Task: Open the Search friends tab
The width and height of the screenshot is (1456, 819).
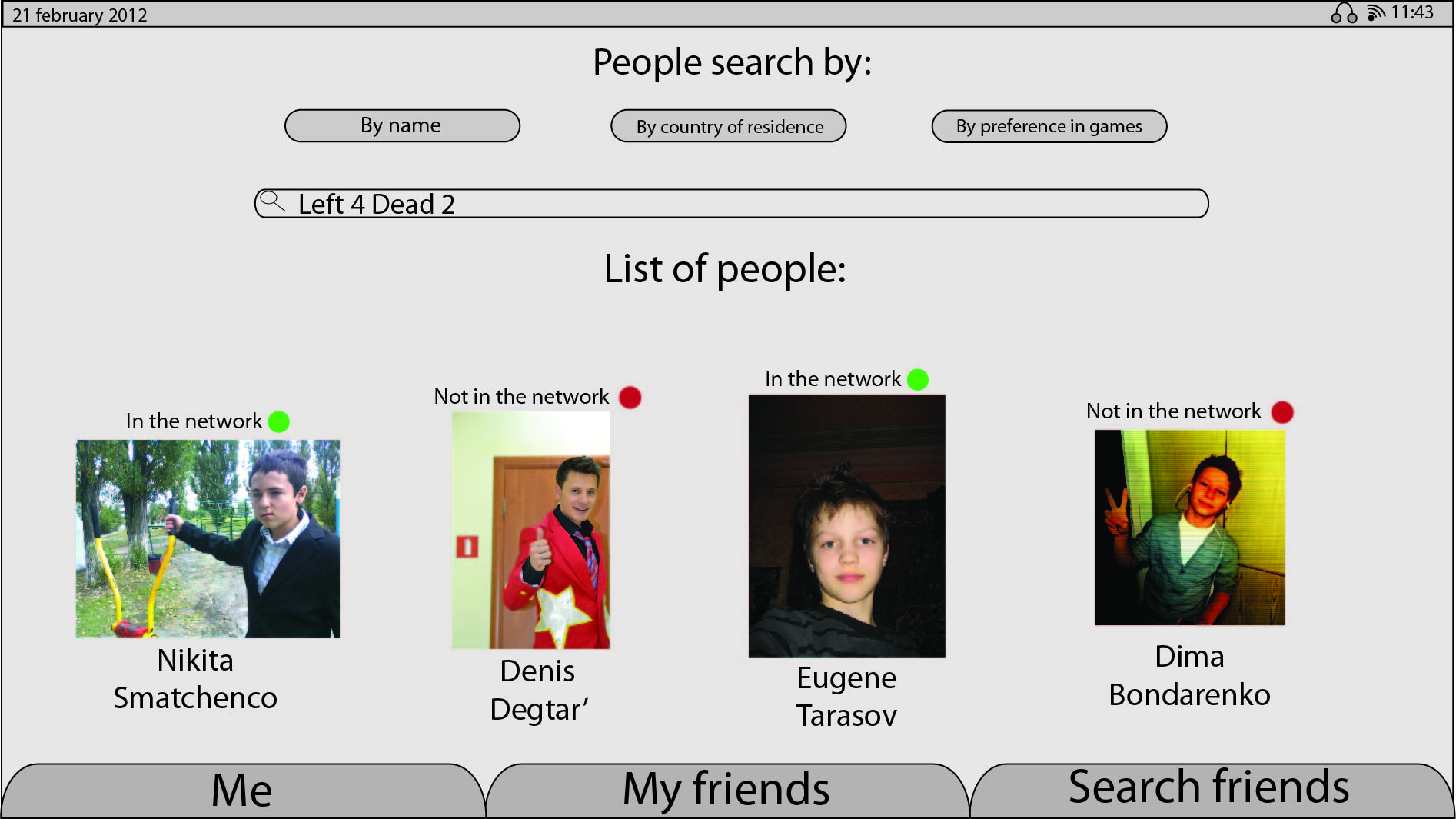Action: coord(1212,790)
